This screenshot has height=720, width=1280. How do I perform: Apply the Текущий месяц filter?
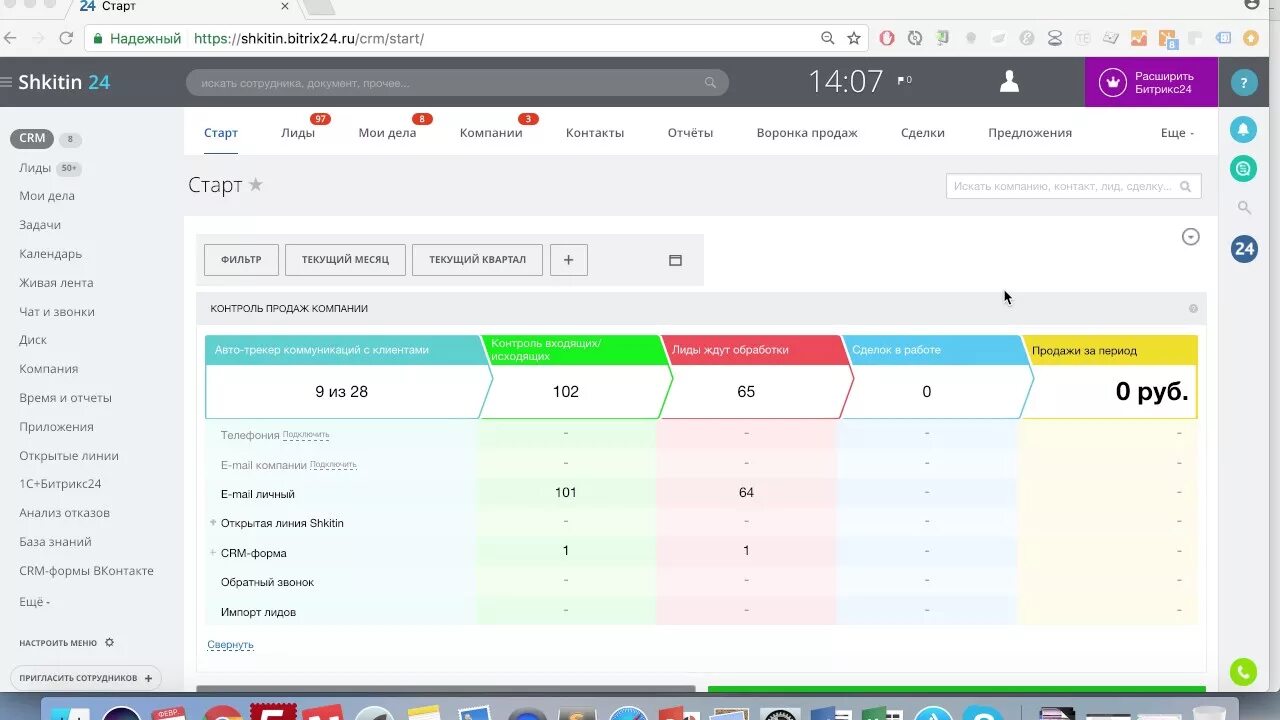pos(345,260)
